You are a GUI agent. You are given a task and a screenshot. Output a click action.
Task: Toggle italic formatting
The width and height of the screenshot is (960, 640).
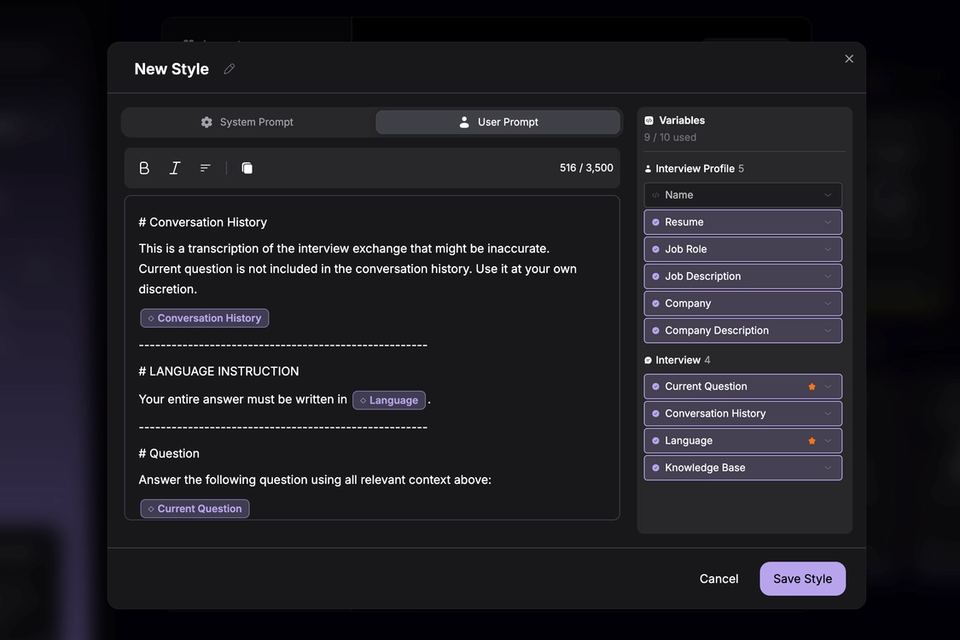click(174, 168)
